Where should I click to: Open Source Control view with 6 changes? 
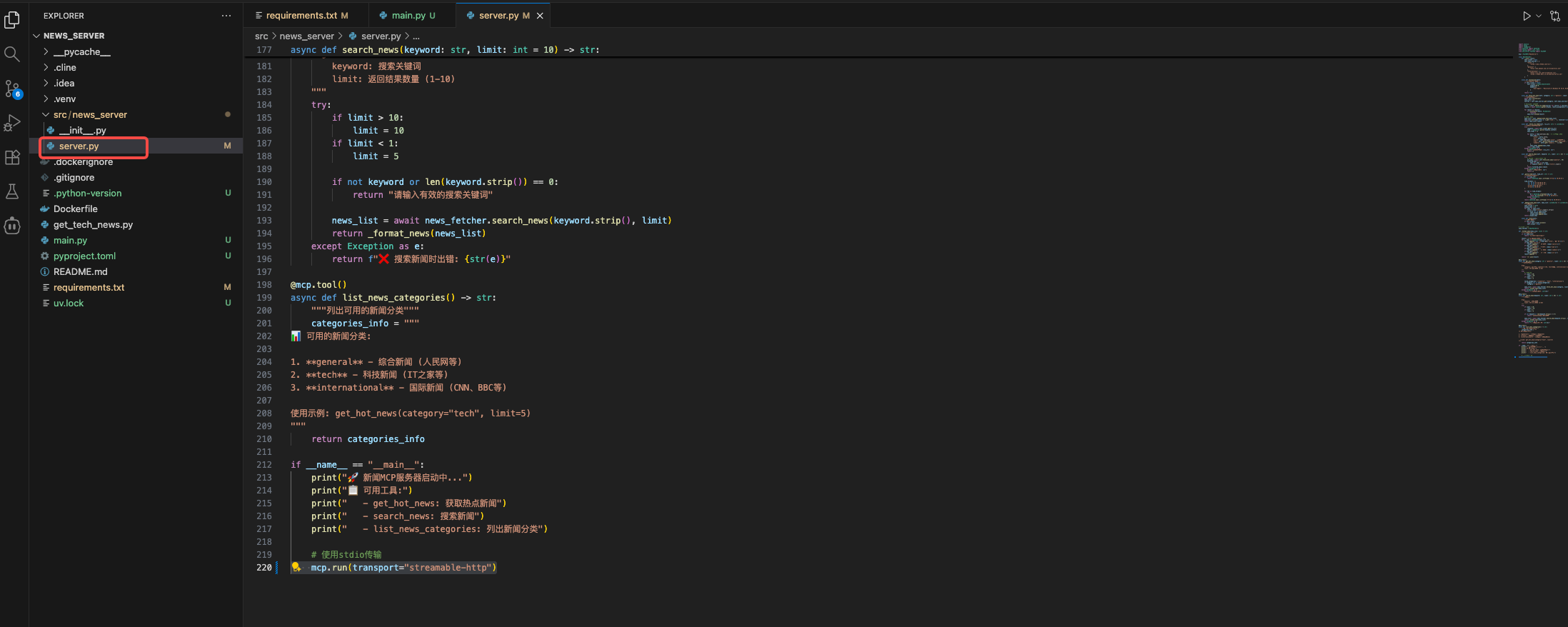tap(12, 89)
